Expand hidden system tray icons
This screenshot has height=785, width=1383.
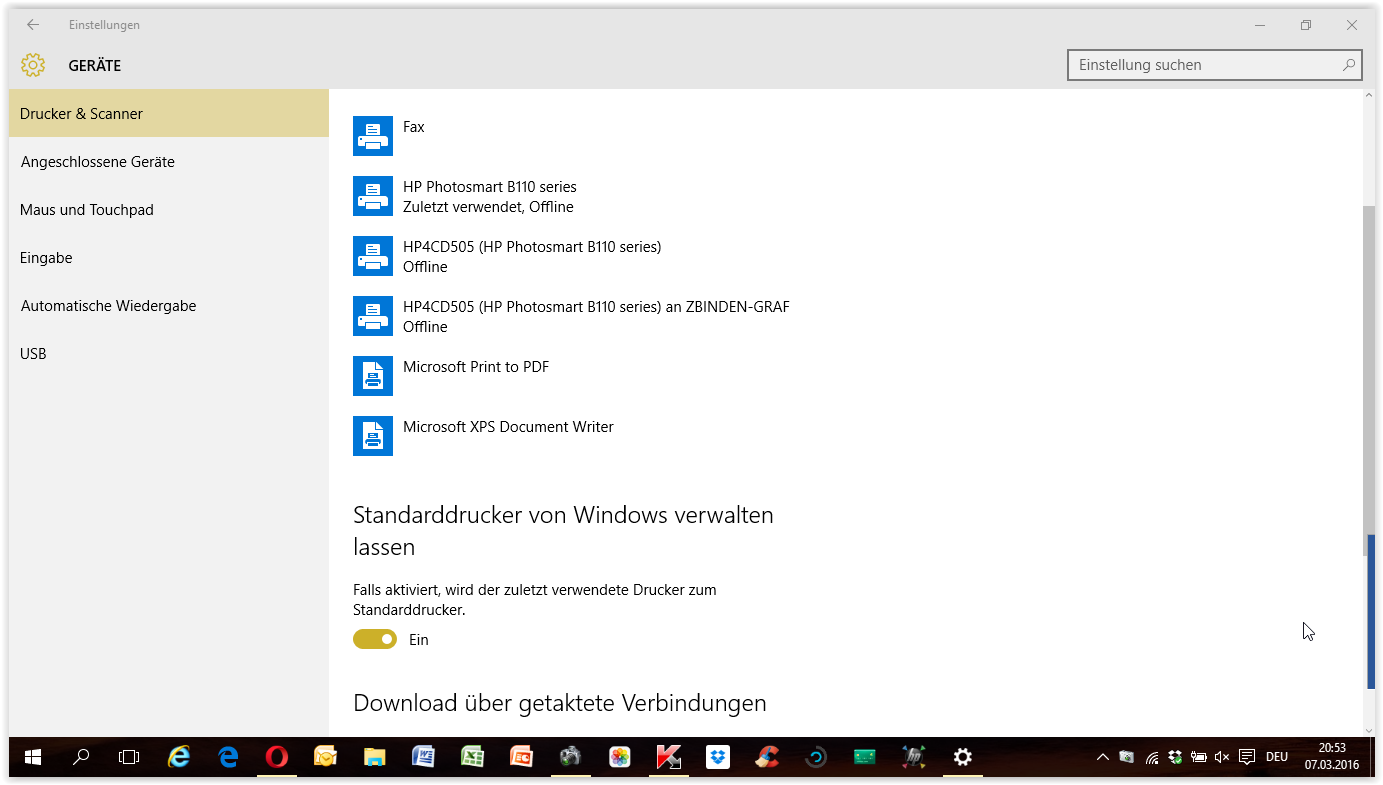click(x=1103, y=757)
